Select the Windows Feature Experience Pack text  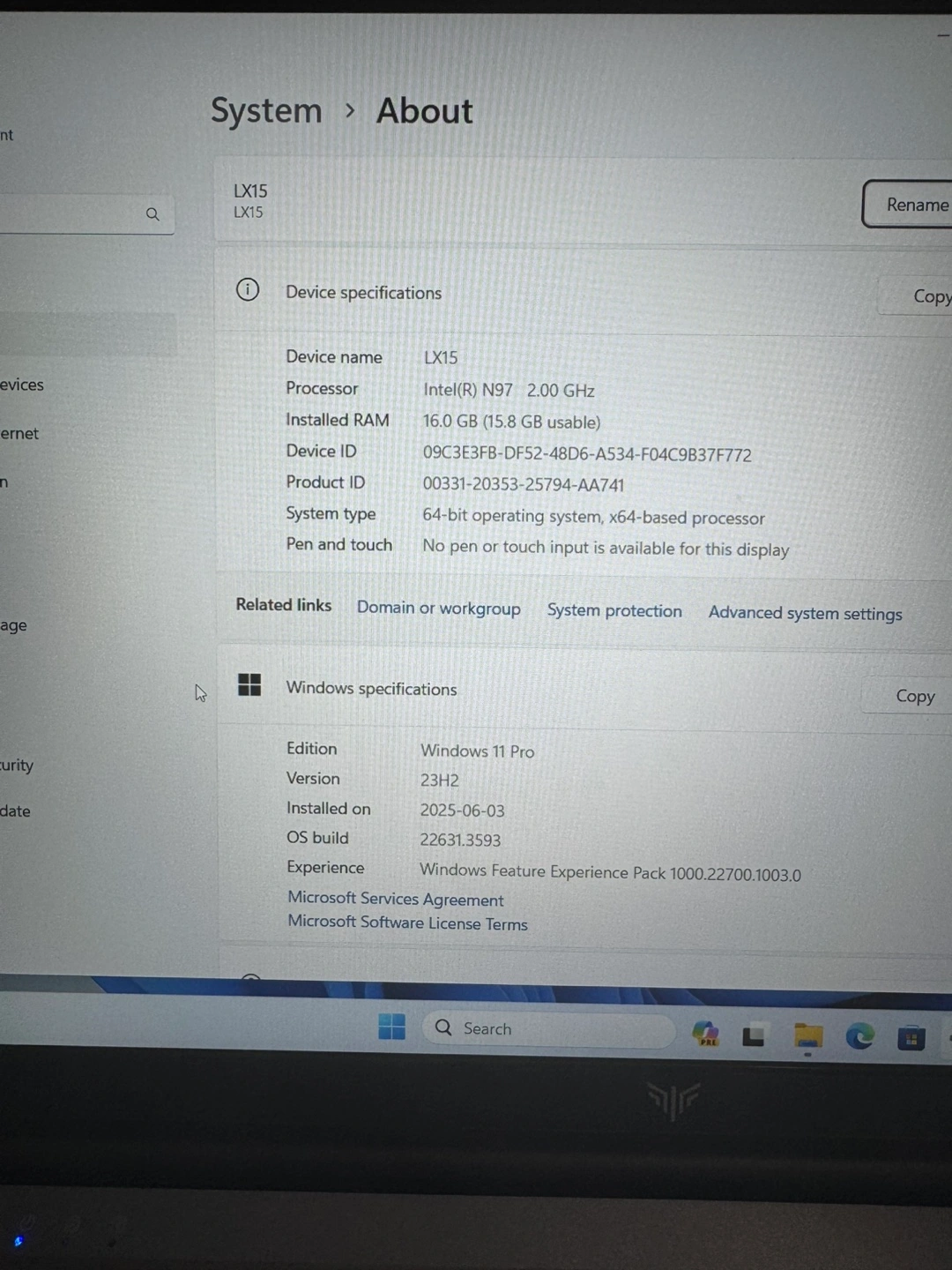click(x=610, y=872)
